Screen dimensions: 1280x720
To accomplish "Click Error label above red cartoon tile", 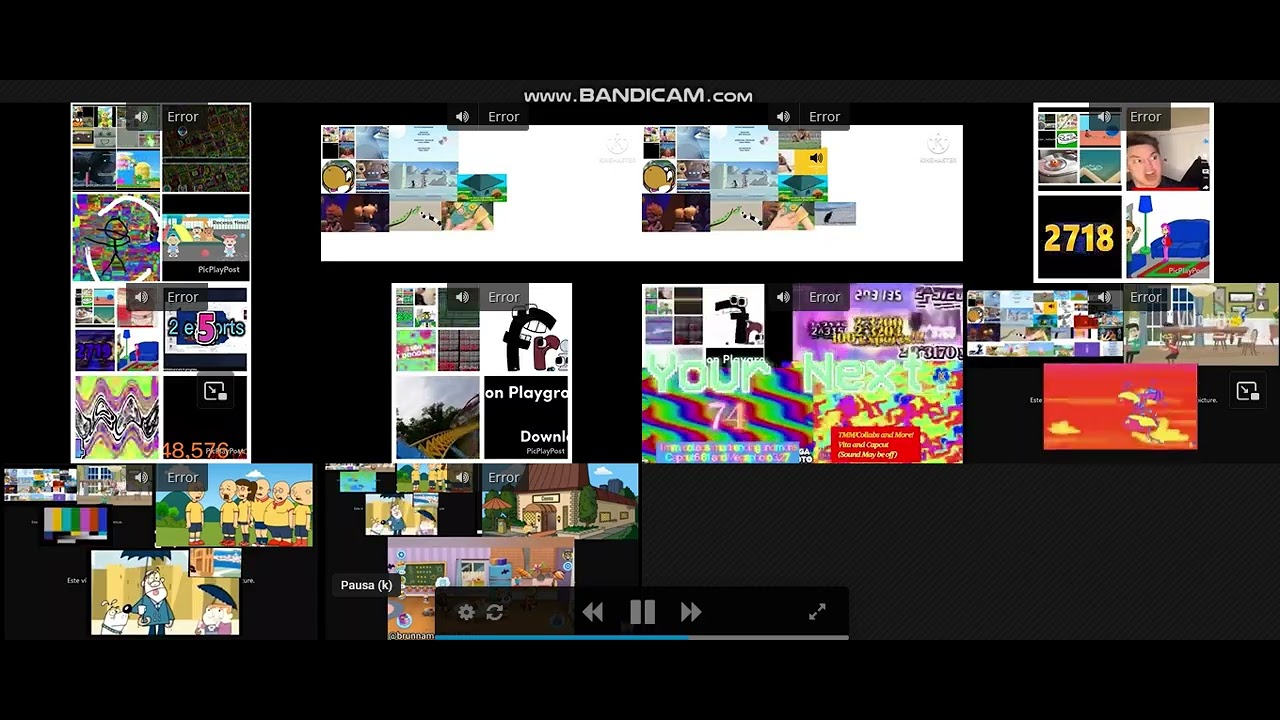I will [1146, 297].
